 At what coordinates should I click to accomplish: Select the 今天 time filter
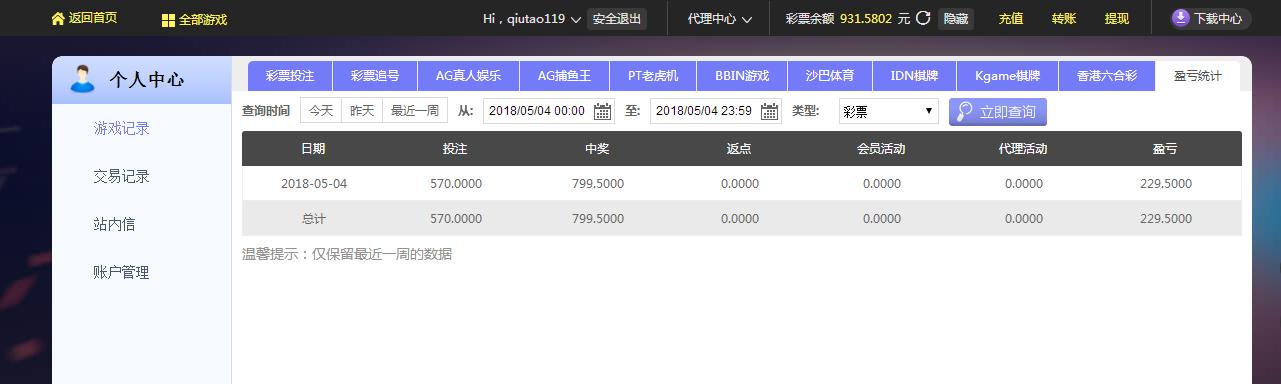tap(321, 111)
